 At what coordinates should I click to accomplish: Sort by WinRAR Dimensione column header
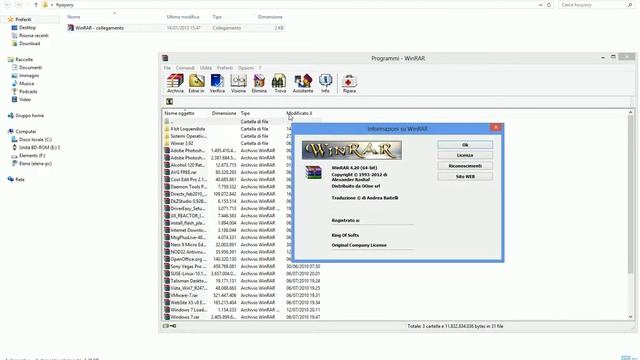(224, 113)
